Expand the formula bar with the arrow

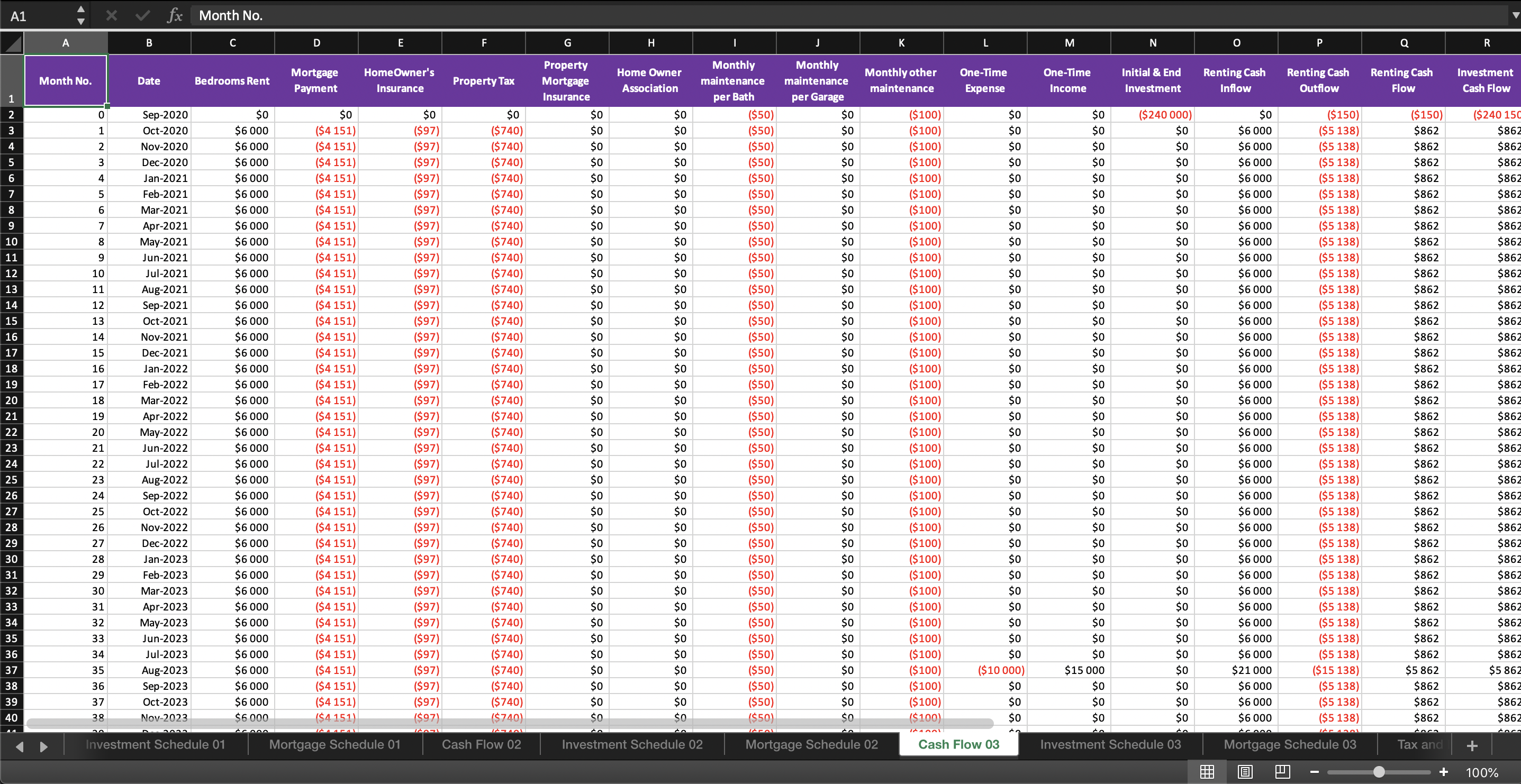click(1515, 15)
